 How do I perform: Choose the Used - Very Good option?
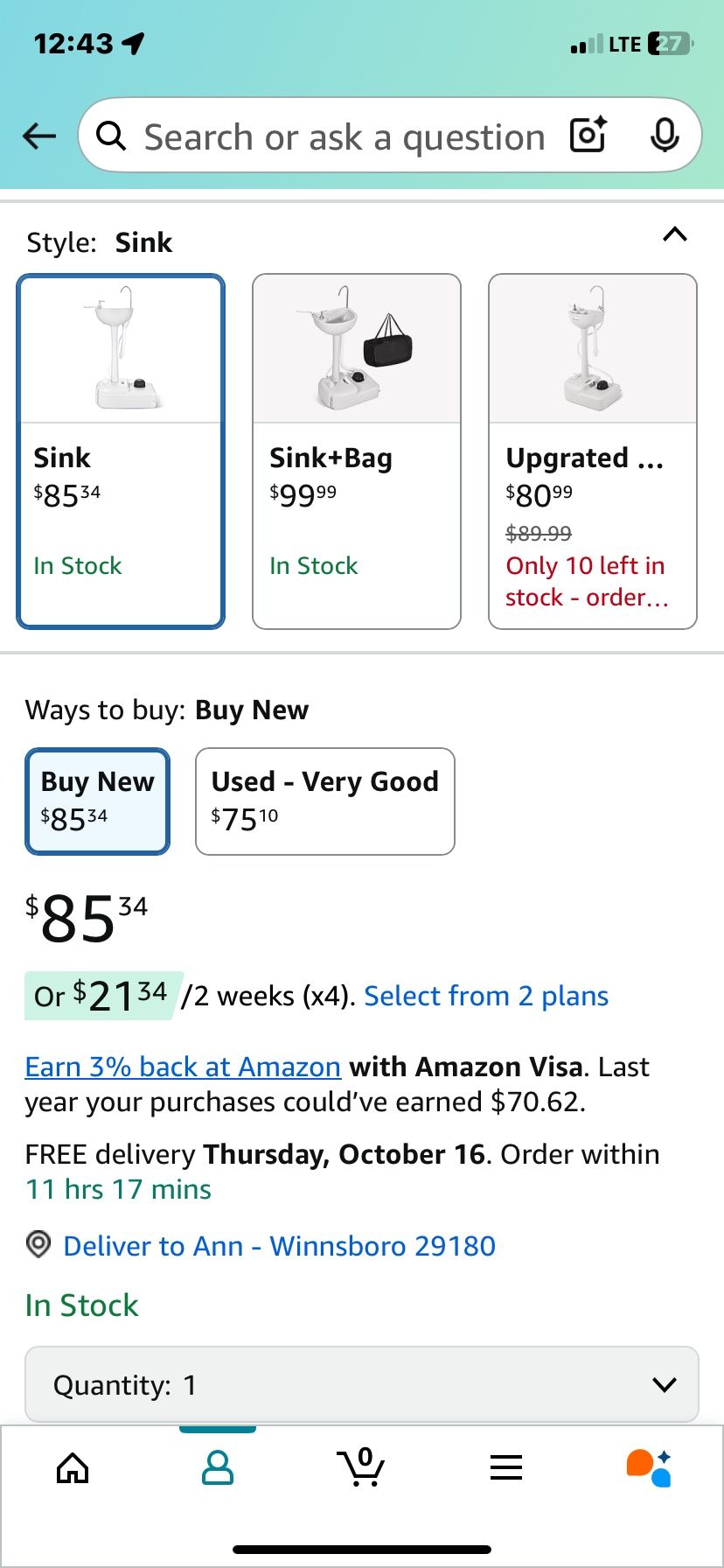(x=325, y=801)
